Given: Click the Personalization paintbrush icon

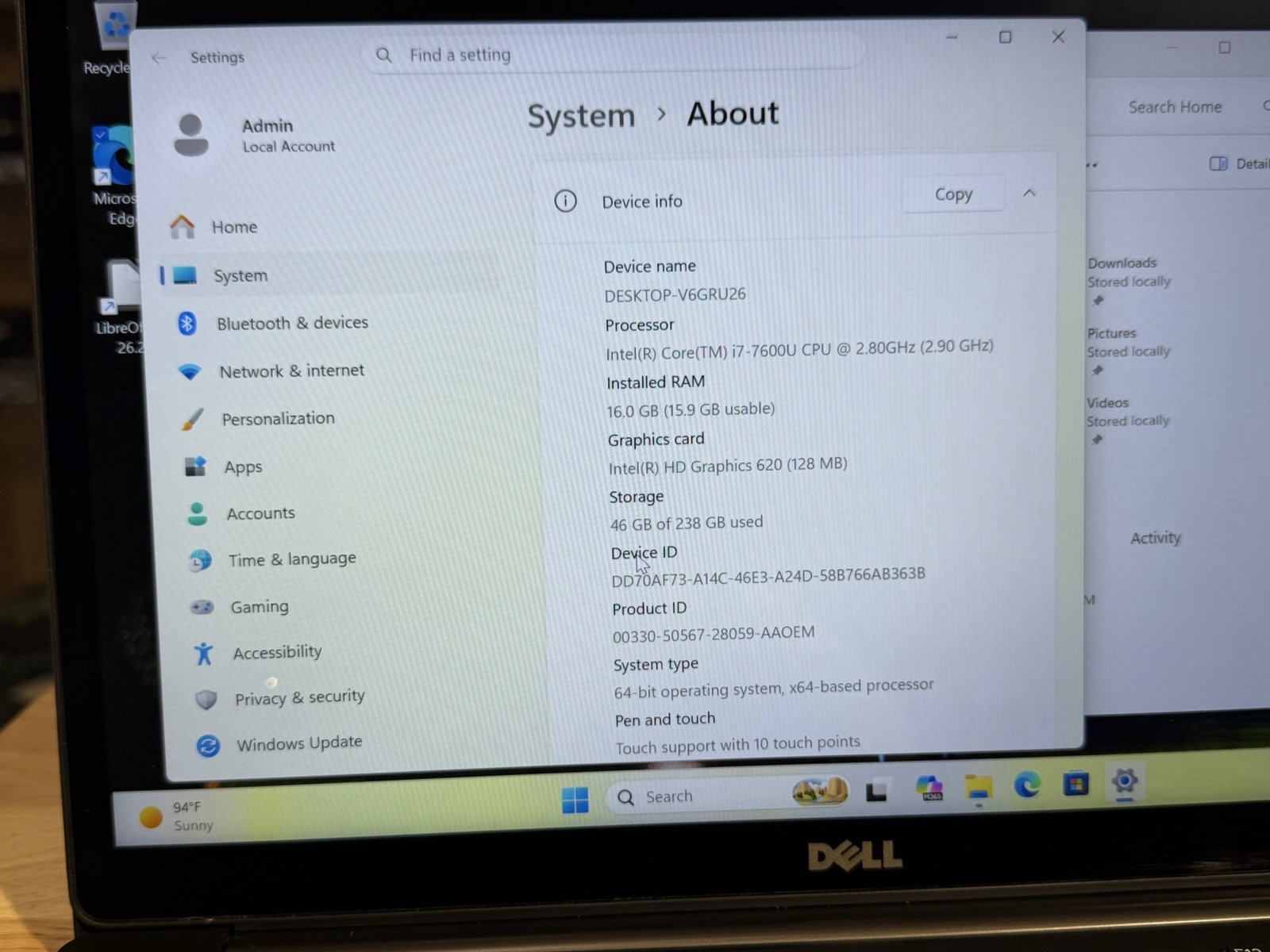Looking at the screenshot, I should point(192,419).
